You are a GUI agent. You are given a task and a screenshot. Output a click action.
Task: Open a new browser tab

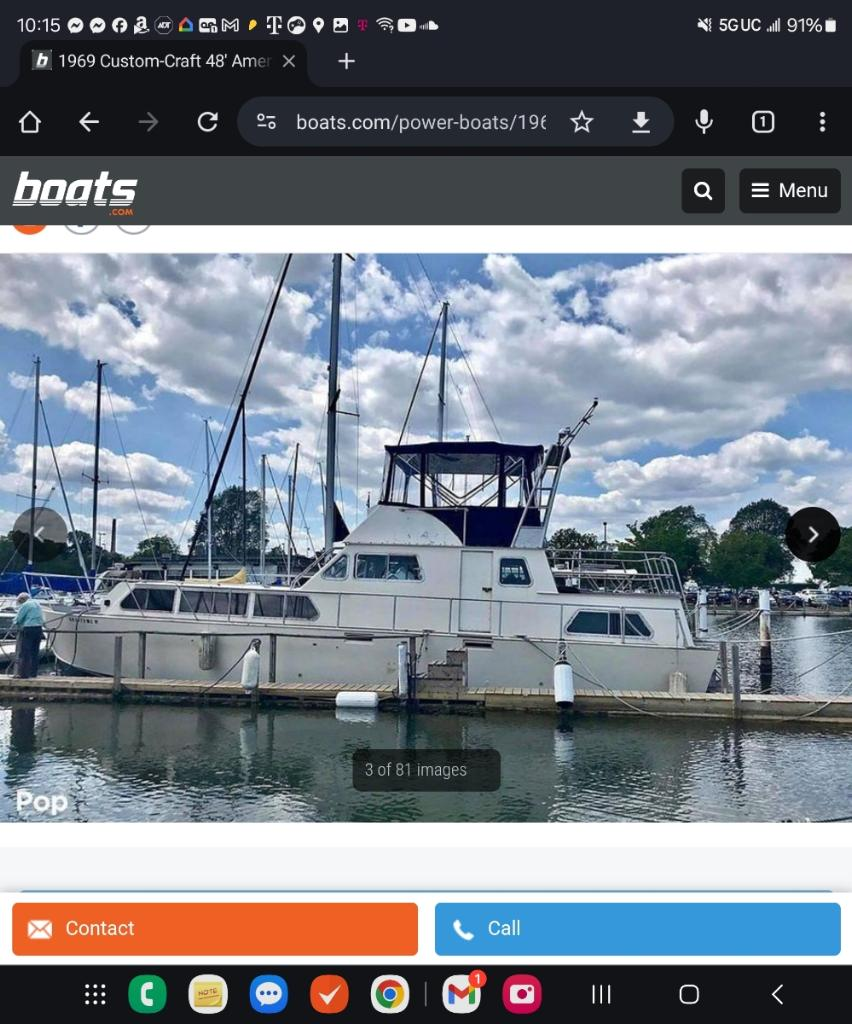click(346, 61)
